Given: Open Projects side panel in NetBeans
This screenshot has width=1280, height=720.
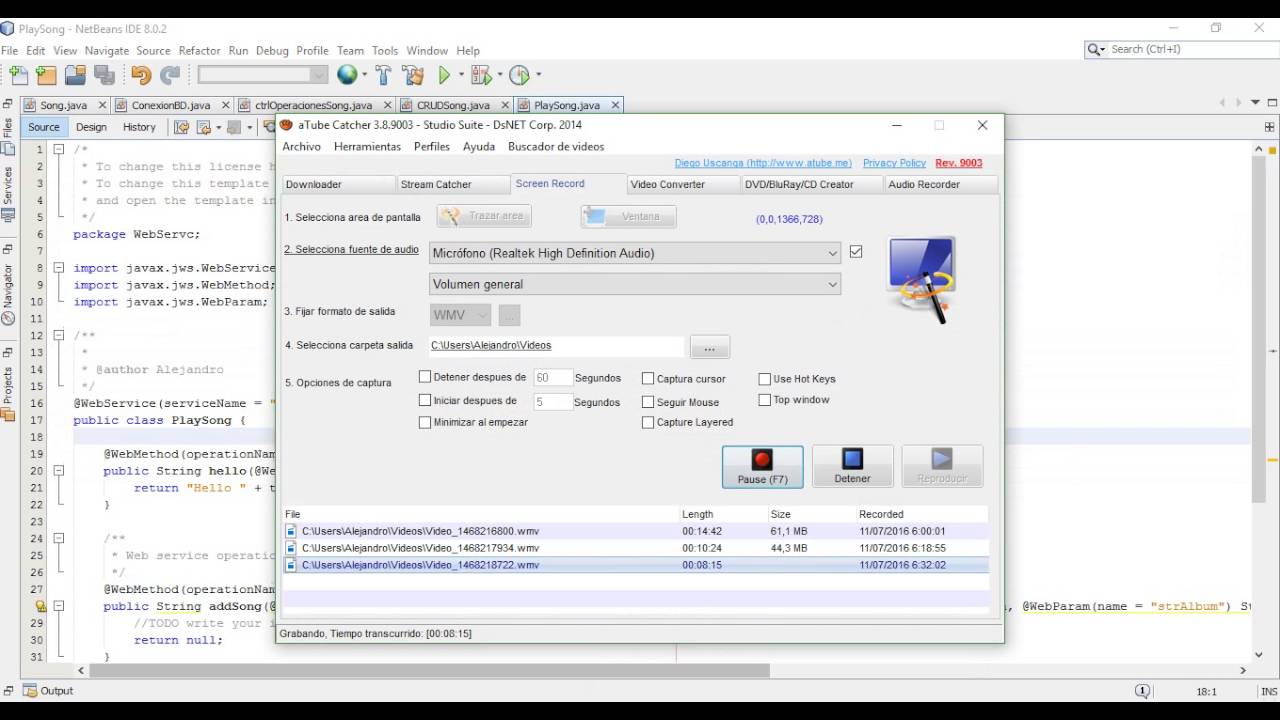Looking at the screenshot, I should (x=8, y=384).
